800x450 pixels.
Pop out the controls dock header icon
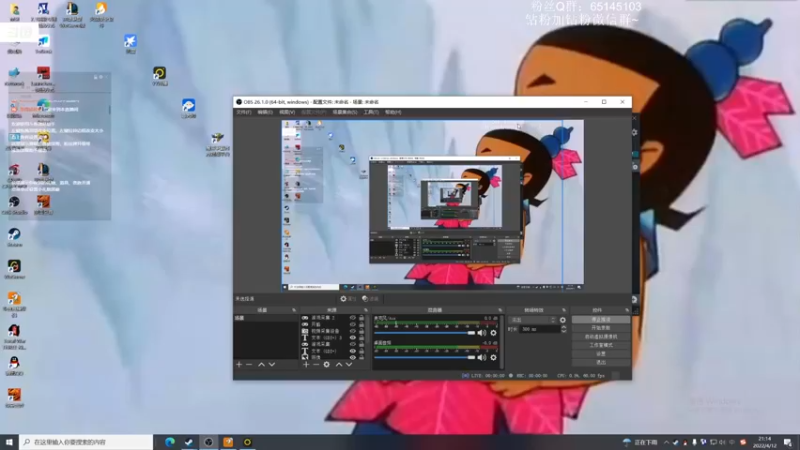[627, 310]
